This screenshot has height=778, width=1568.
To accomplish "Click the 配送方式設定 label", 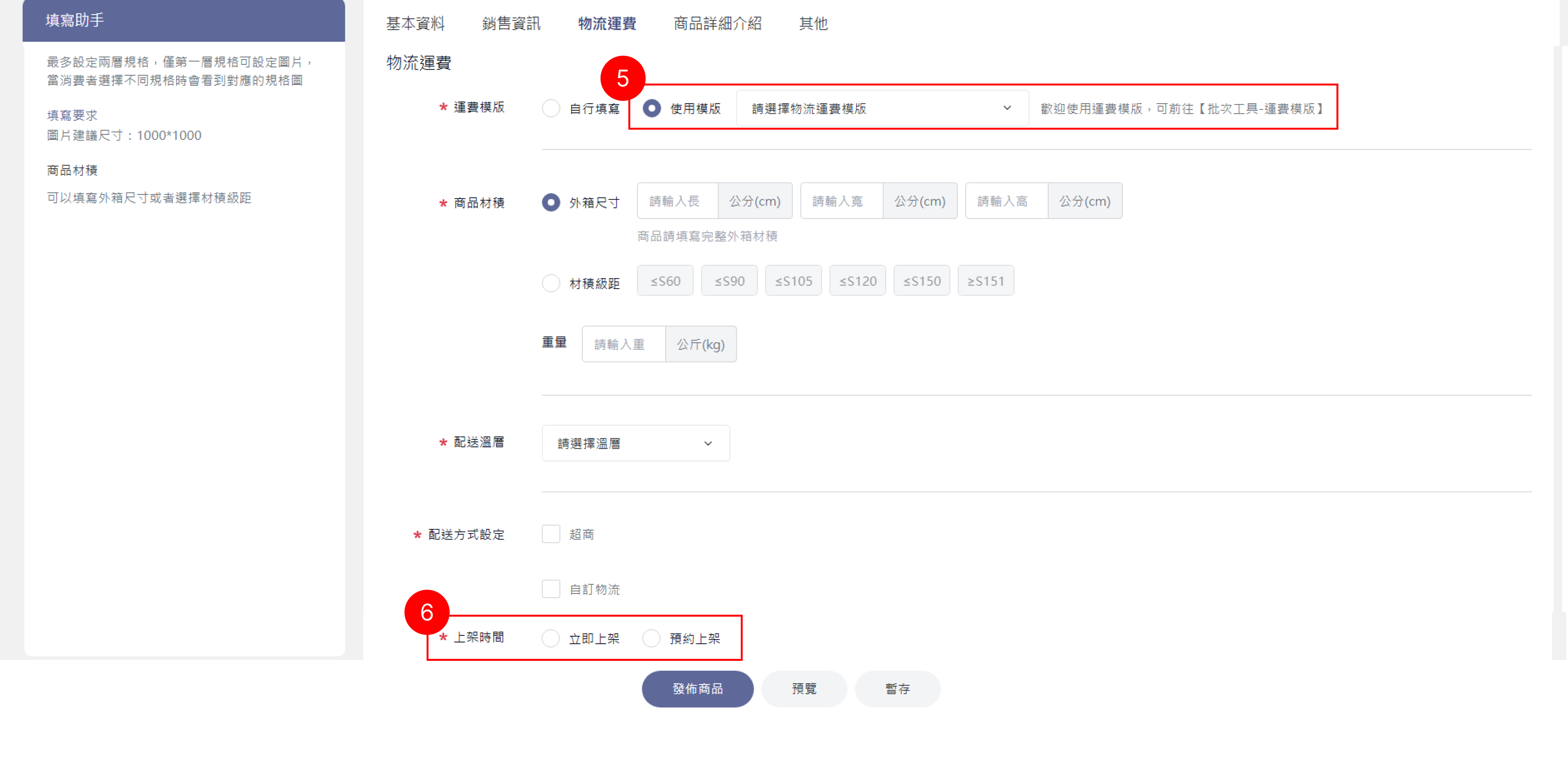I will tap(466, 534).
